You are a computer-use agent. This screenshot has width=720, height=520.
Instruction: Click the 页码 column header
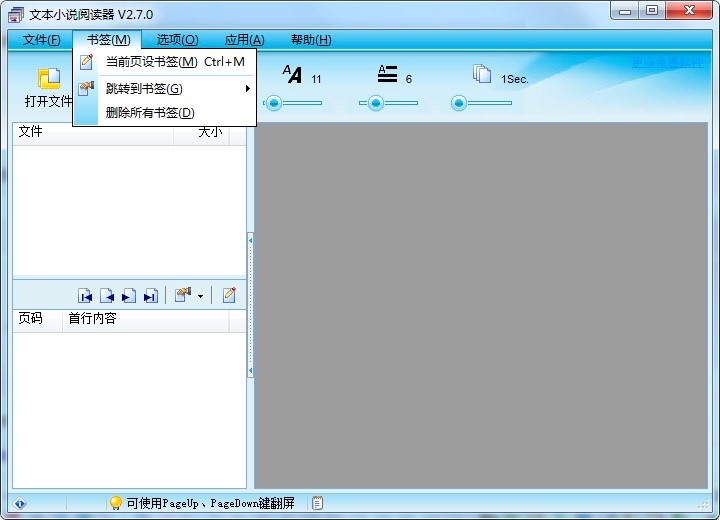coord(38,320)
